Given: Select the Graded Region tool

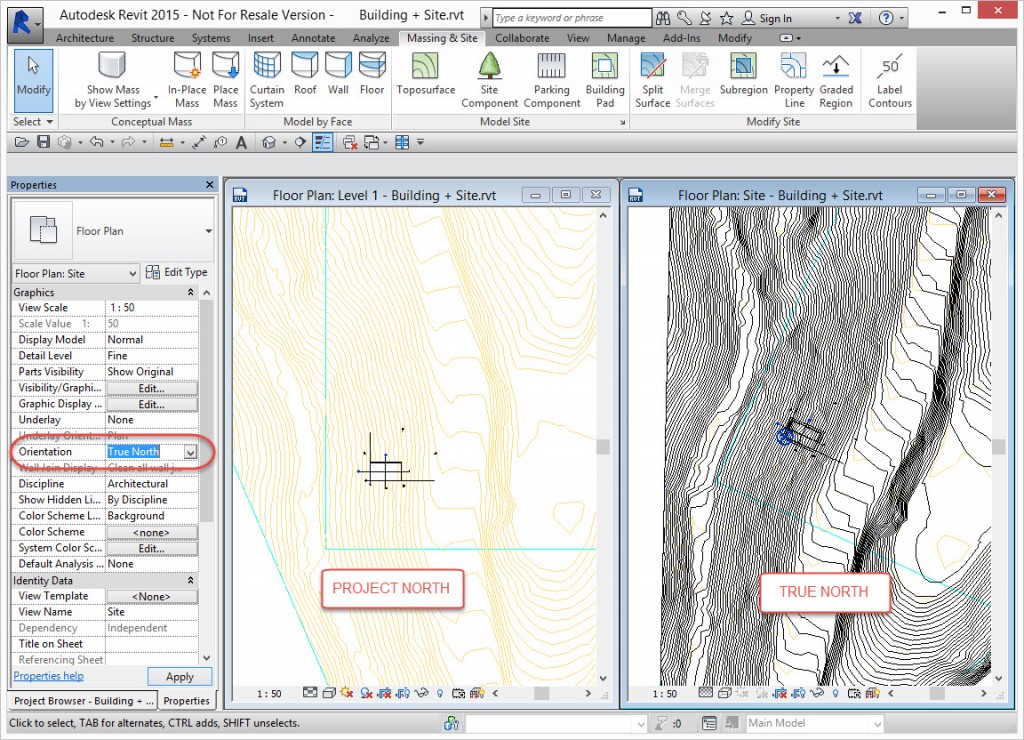Looking at the screenshot, I should click(836, 80).
